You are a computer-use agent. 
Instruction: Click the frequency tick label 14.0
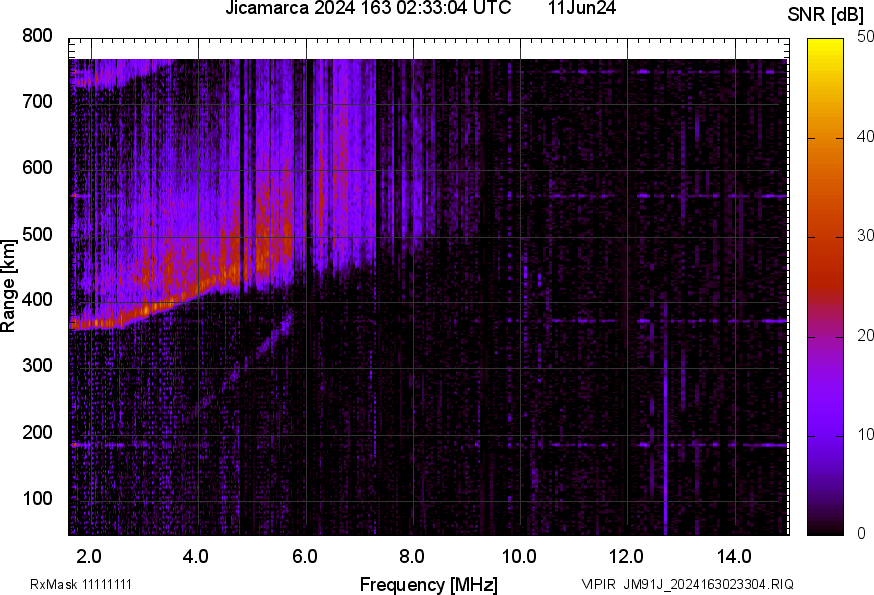pyautogui.click(x=734, y=557)
